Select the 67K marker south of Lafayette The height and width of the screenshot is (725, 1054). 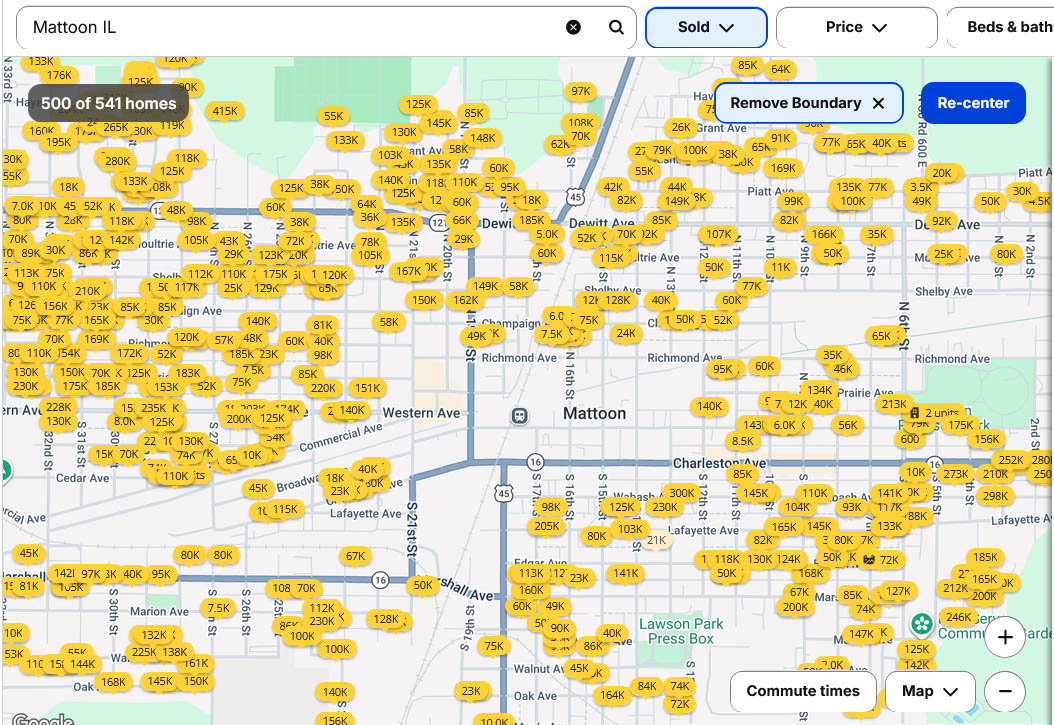[355, 556]
